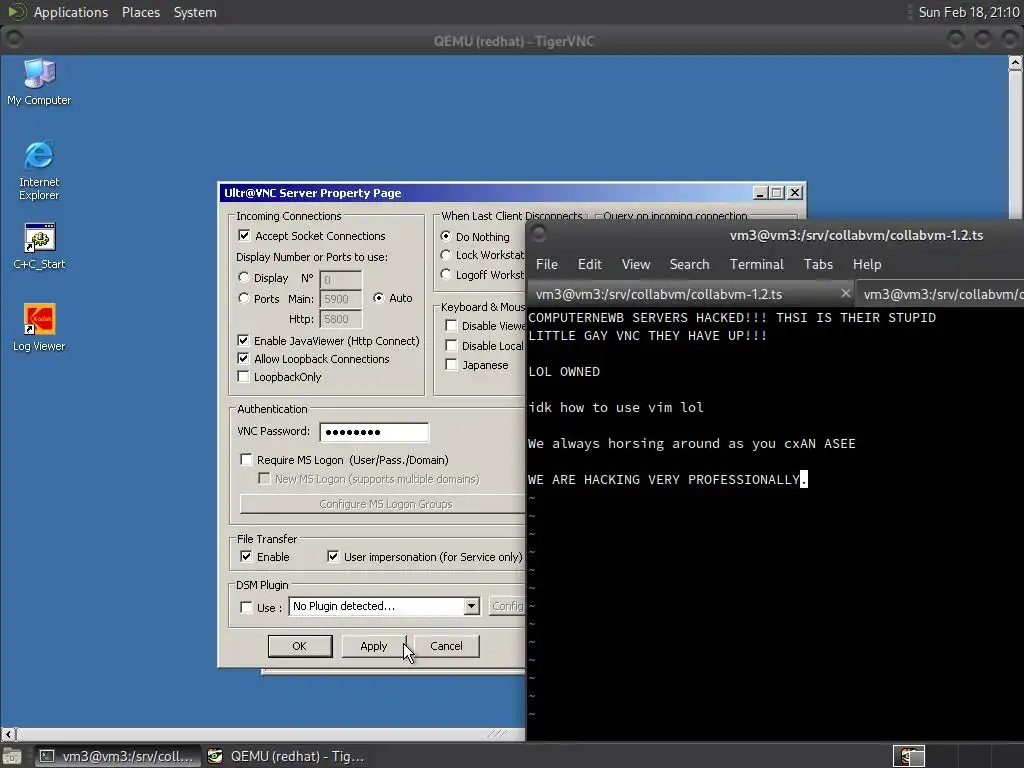
Task: Open the terminal Tabs menu
Action: point(818,264)
